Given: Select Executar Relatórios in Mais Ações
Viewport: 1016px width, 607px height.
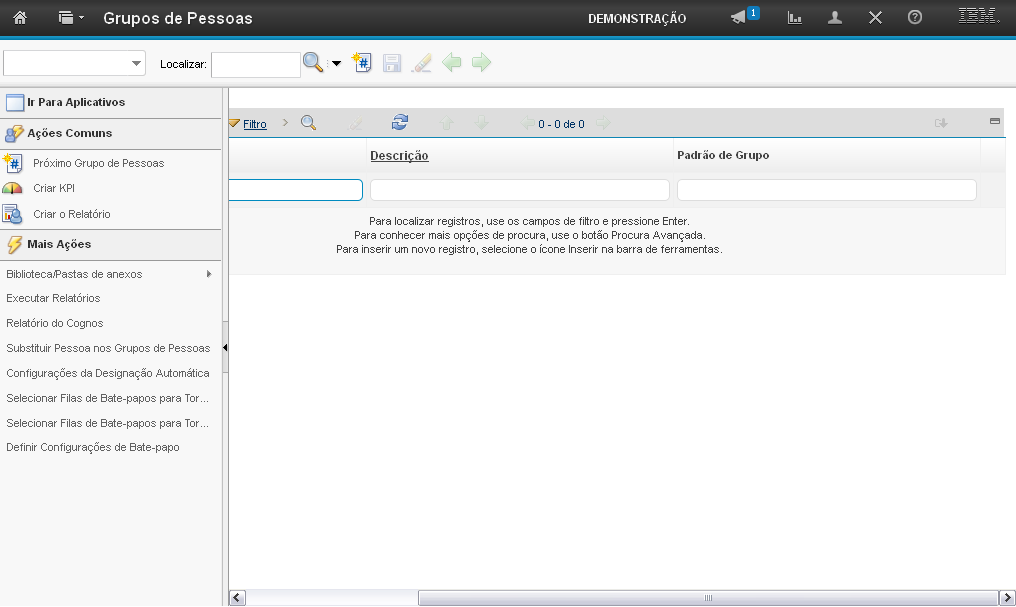Looking at the screenshot, I should (x=53, y=298).
